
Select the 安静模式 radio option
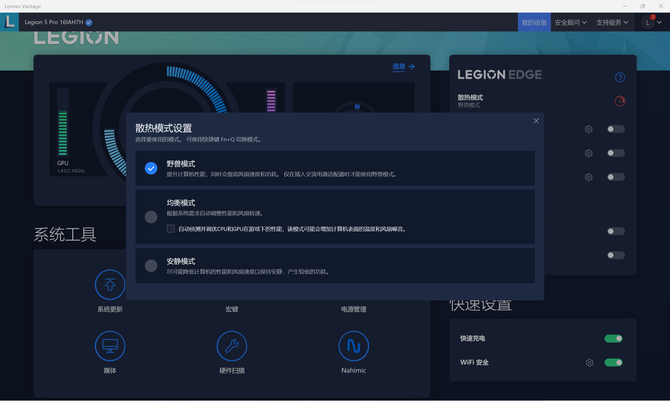click(x=151, y=265)
